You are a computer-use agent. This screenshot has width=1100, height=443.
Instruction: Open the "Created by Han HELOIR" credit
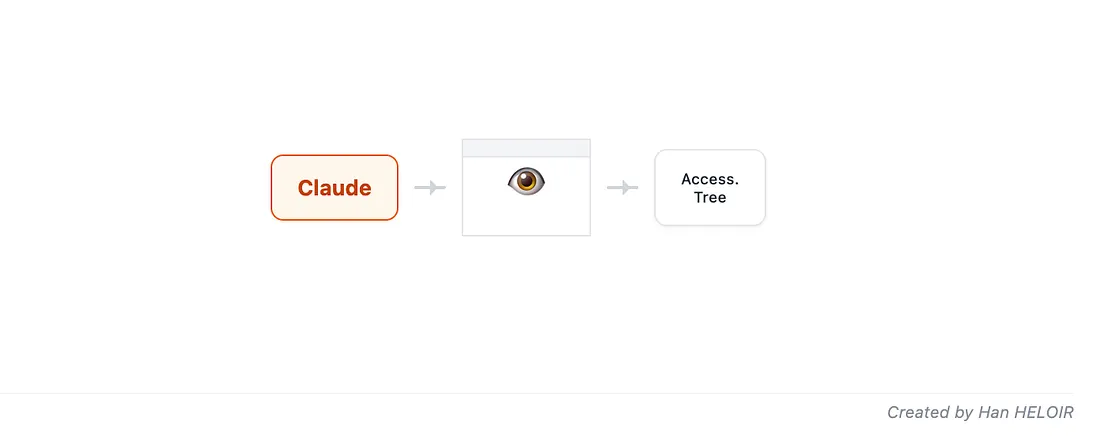[980, 412]
